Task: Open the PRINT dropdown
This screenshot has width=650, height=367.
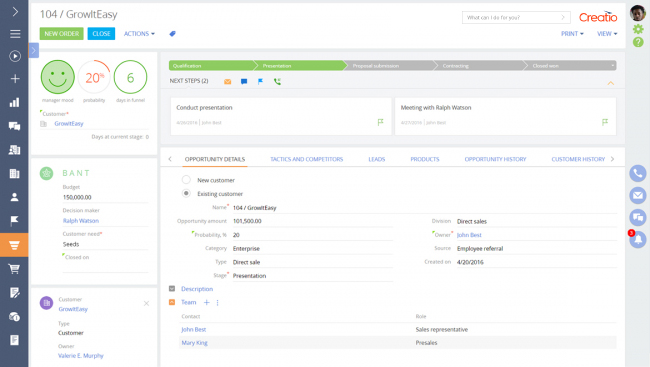Action: pos(572,34)
